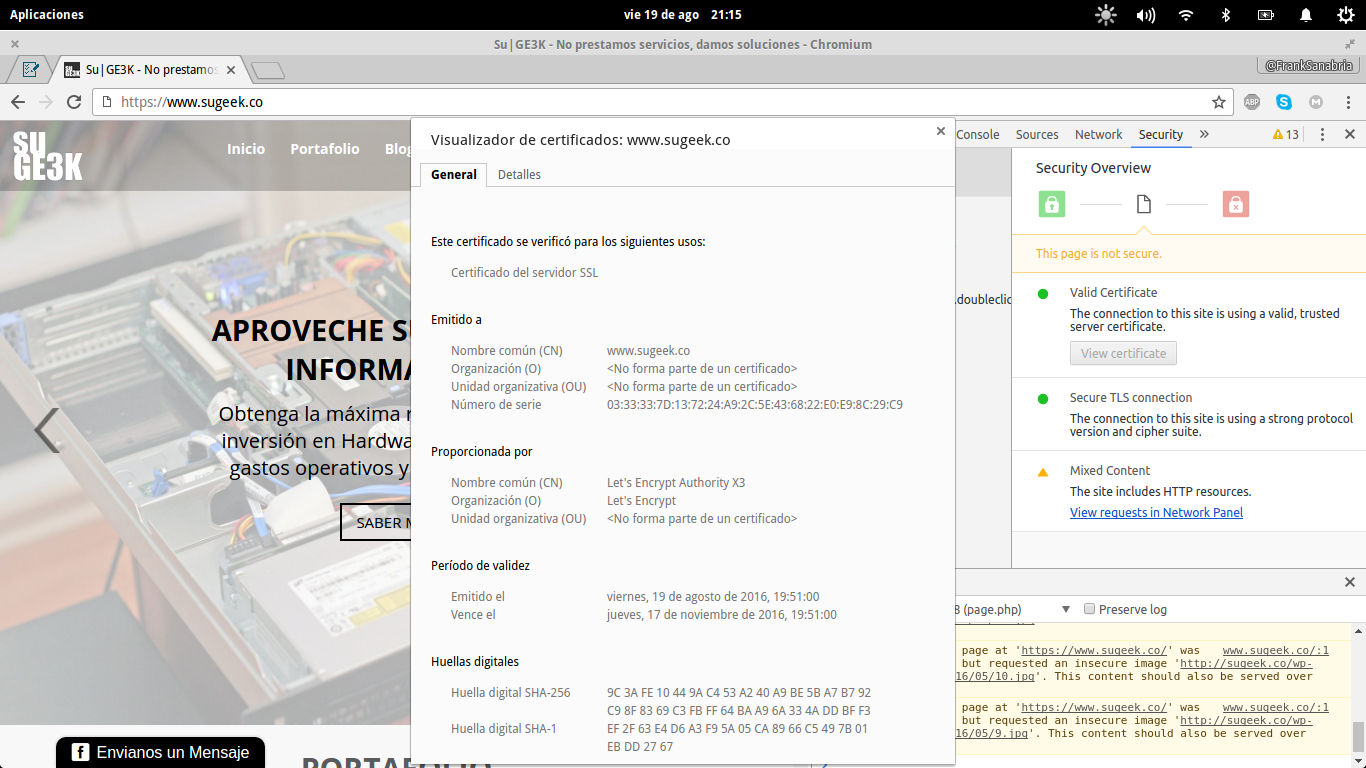The height and width of the screenshot is (768, 1366).
Task: Select the Security DevTools tab
Action: pos(1161,134)
